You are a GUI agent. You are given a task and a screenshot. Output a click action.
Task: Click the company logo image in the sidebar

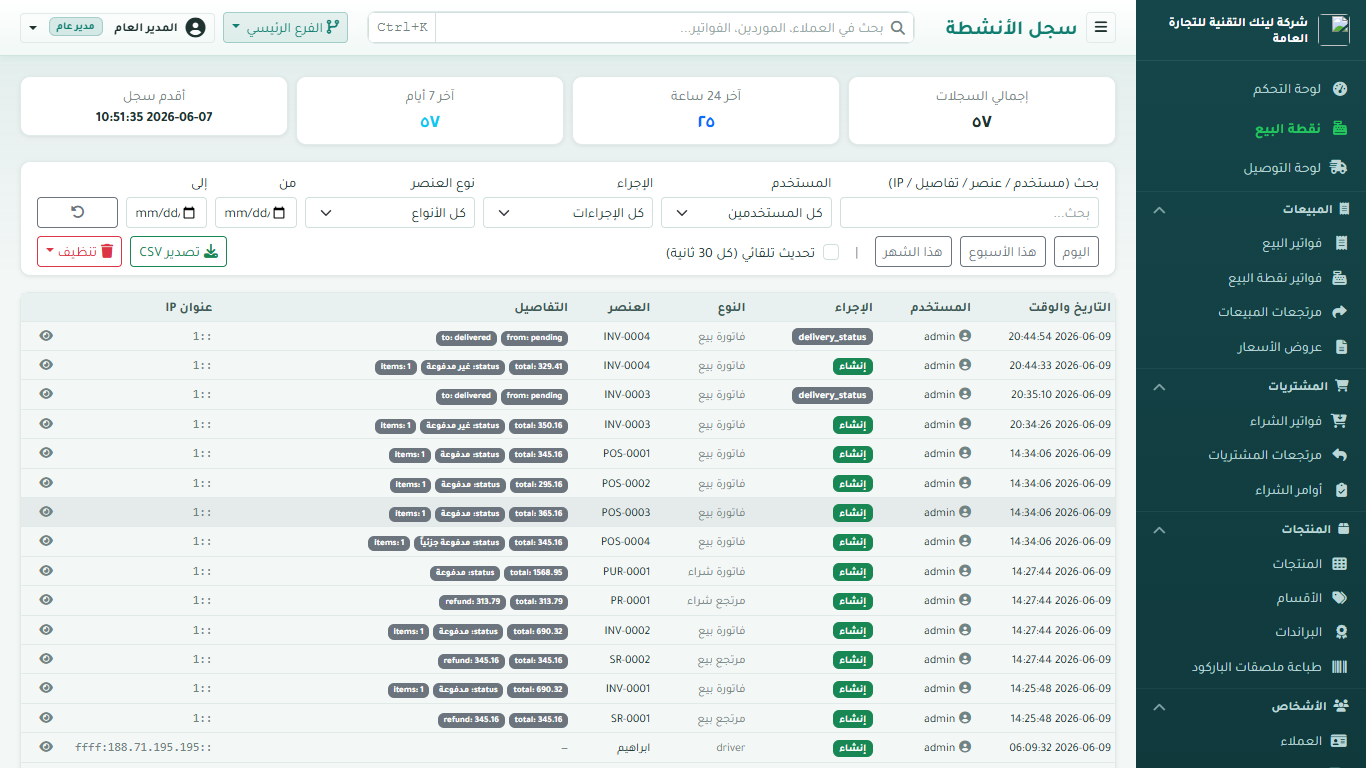pos(1334,30)
